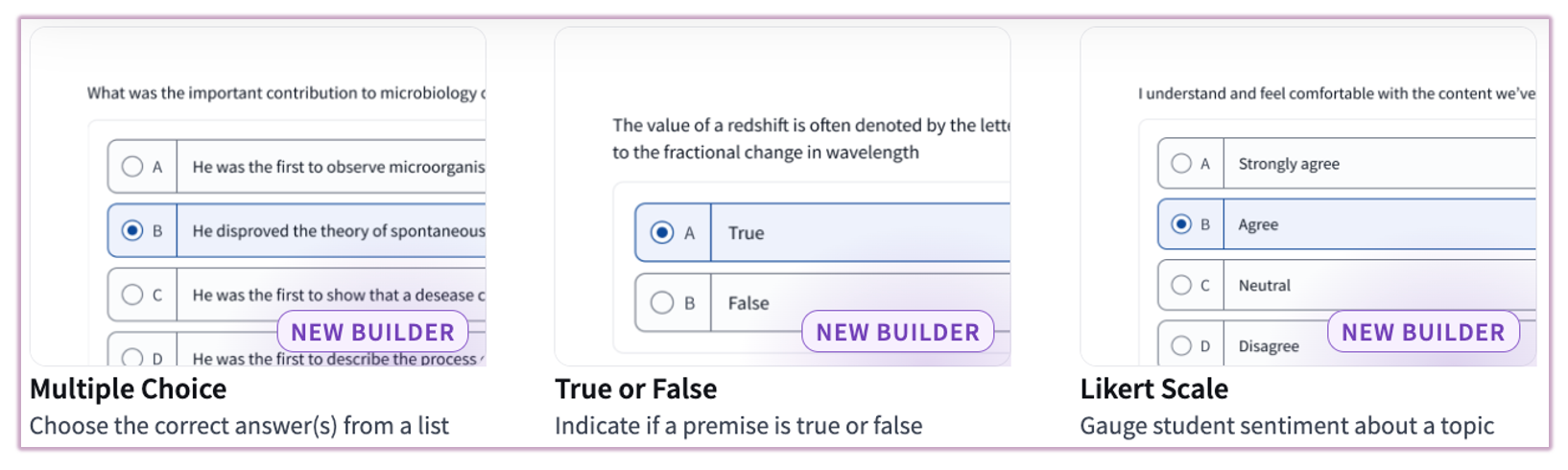Image resolution: width=1568 pixels, height=470 pixels.
Task: Pick answer 'He disproved the theory of spontaneous'
Action: click(x=338, y=231)
